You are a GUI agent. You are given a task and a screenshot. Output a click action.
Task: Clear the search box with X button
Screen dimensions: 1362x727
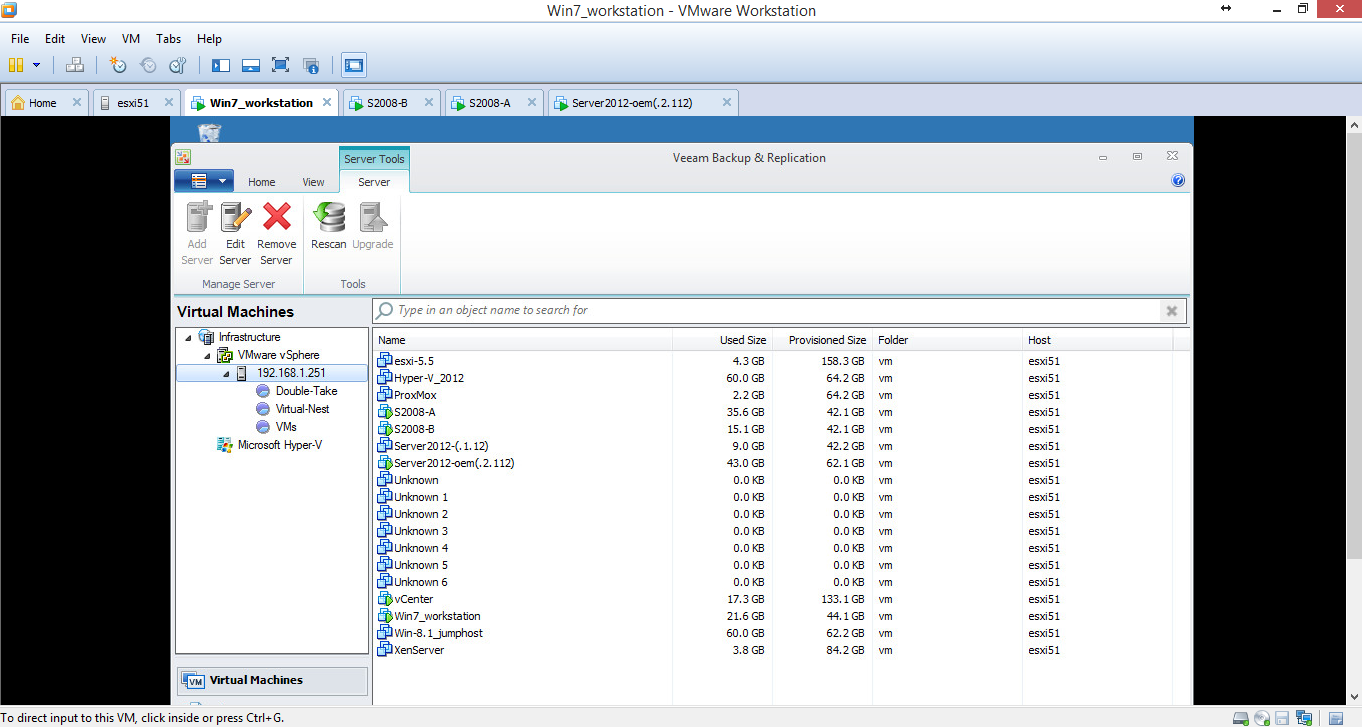1172,311
